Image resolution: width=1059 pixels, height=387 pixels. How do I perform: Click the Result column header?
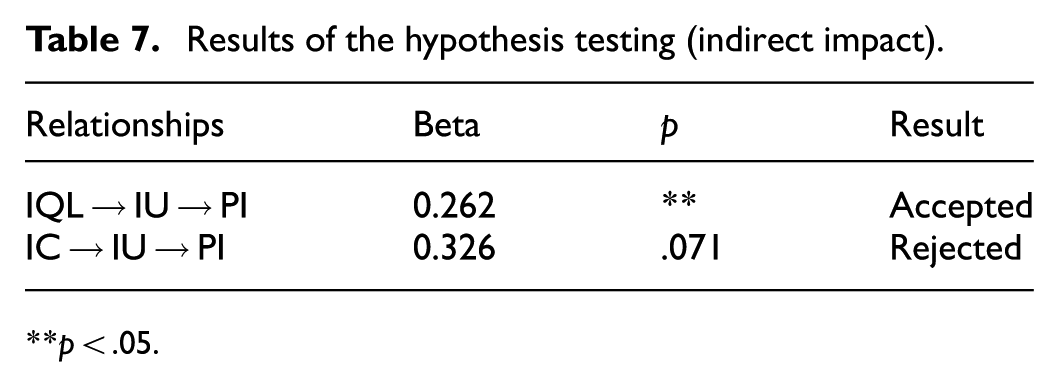[x=936, y=125]
